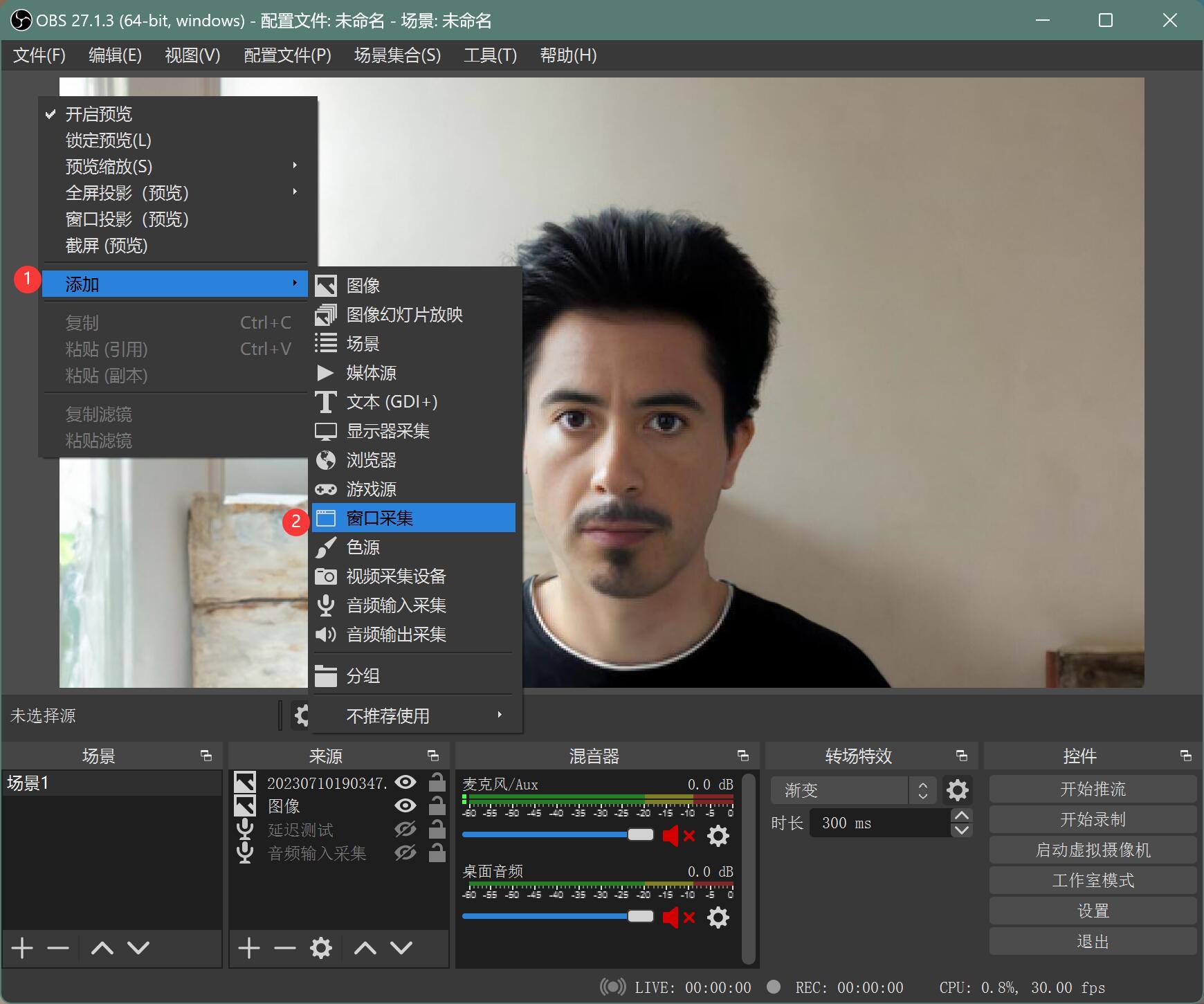This screenshot has width=1204, height=1004.
Task: Open source properties gear in sources toolbar
Action: point(321,948)
